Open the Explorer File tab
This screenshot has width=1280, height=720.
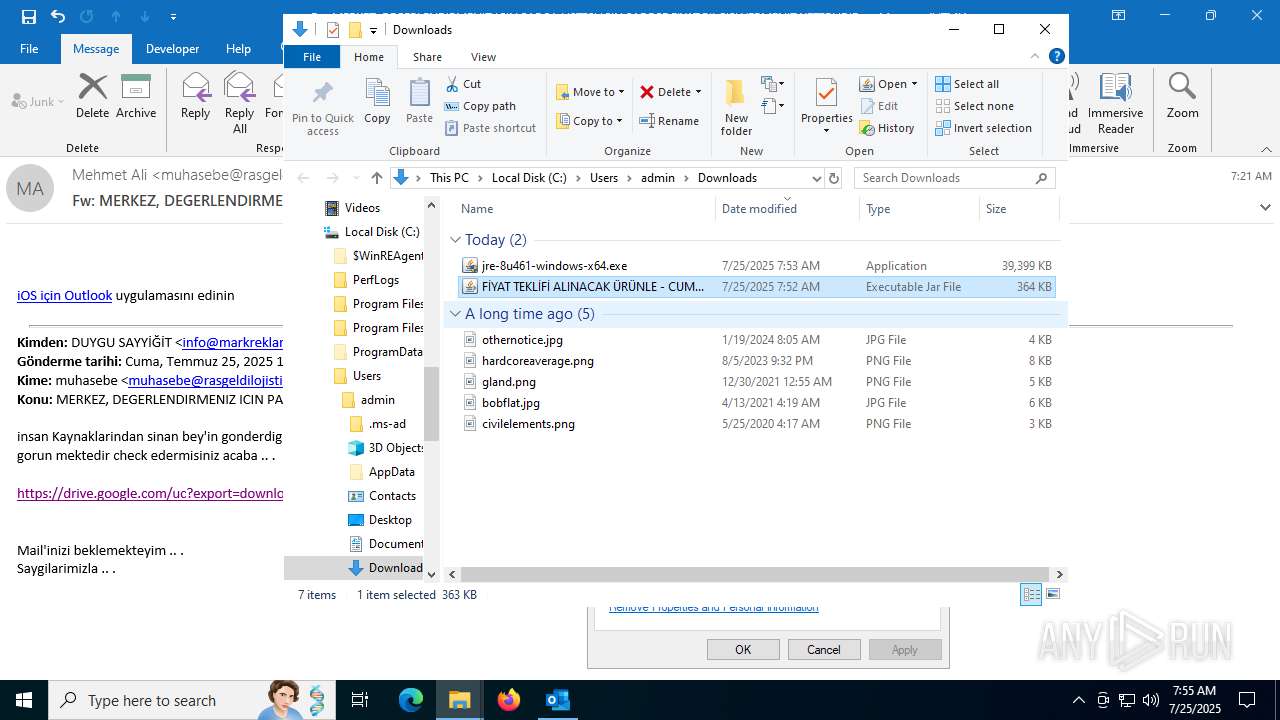pyautogui.click(x=312, y=57)
